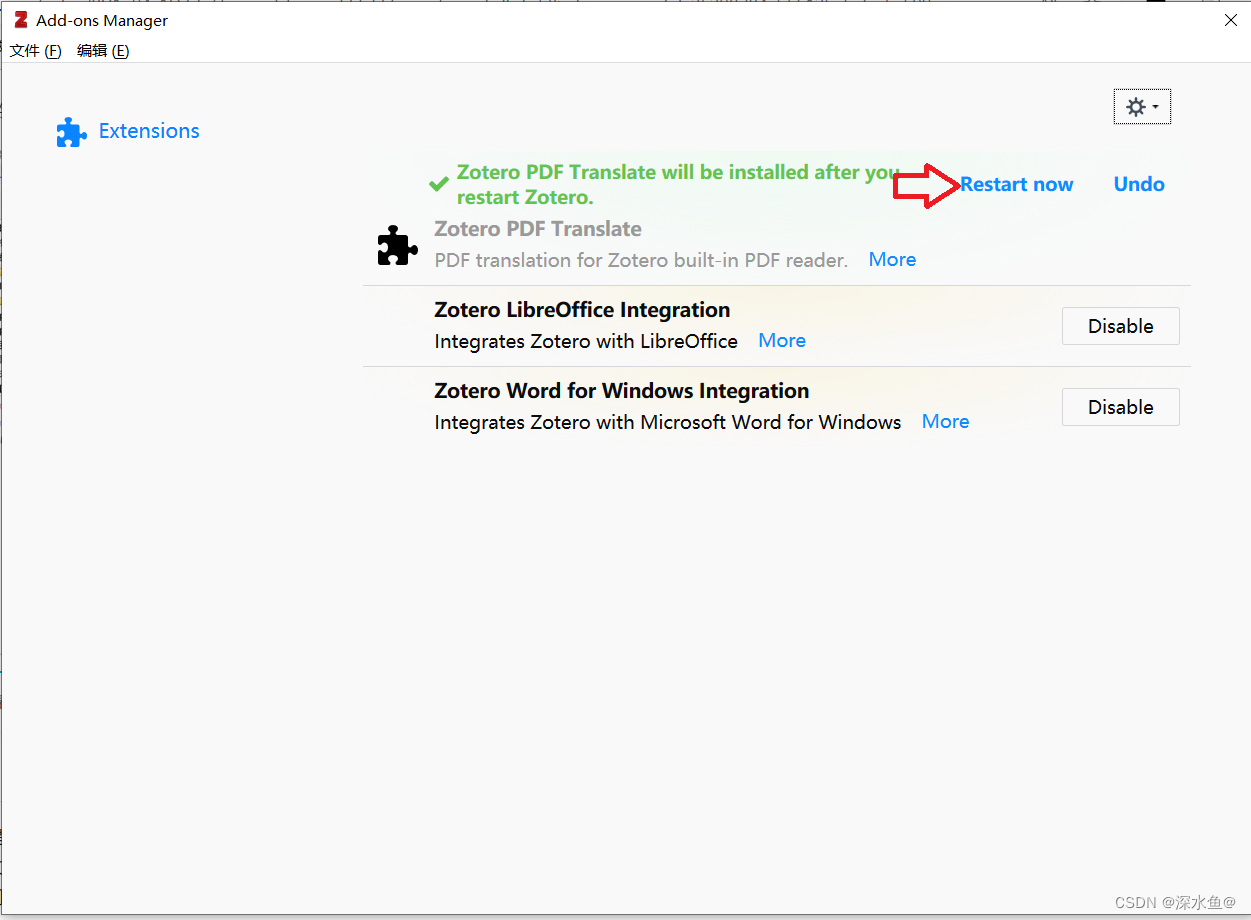Click the Zotero logo in the title bar

21,20
